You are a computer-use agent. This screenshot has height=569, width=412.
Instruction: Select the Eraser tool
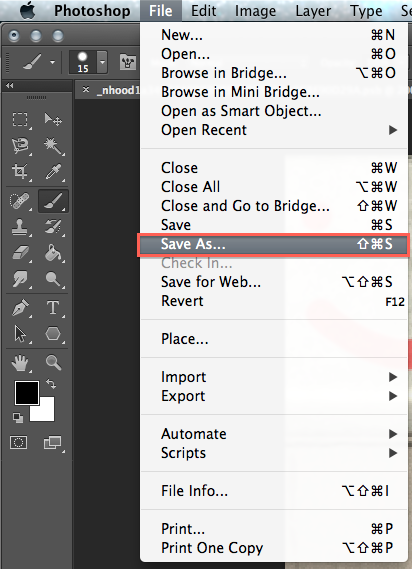20,253
